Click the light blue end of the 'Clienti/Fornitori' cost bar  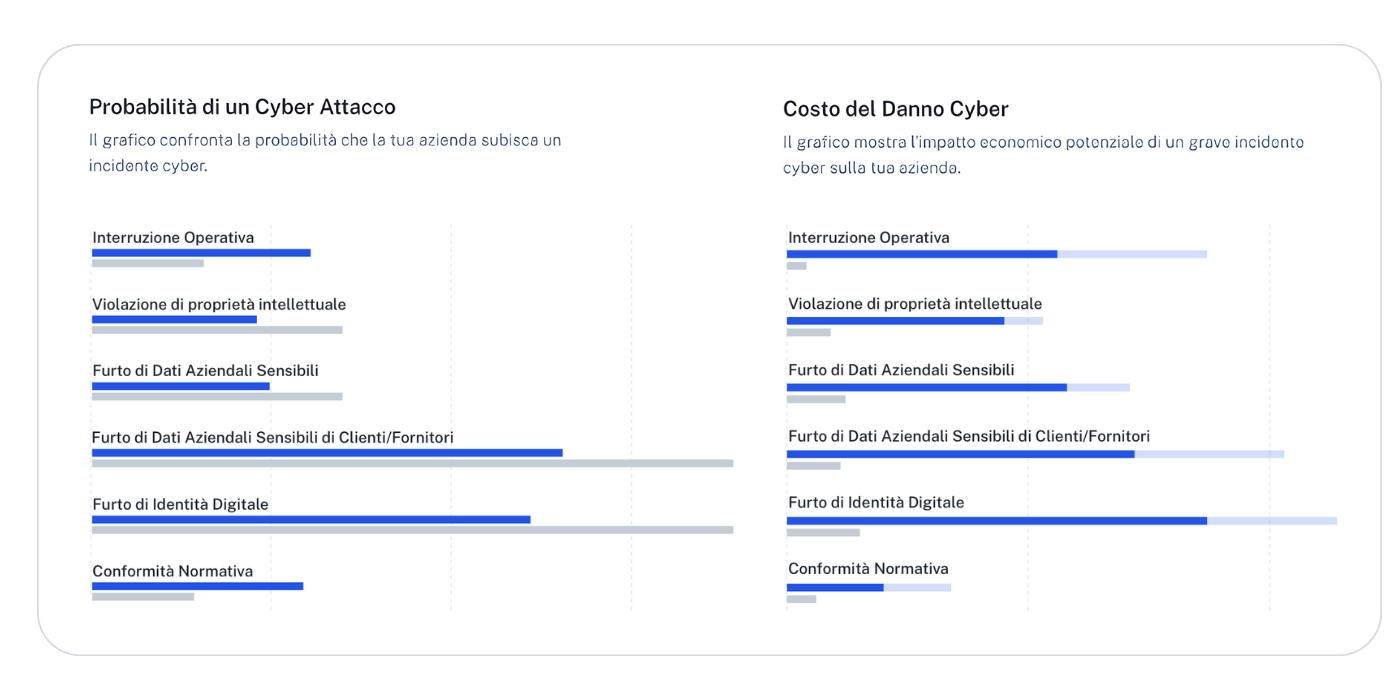(x=1209, y=454)
